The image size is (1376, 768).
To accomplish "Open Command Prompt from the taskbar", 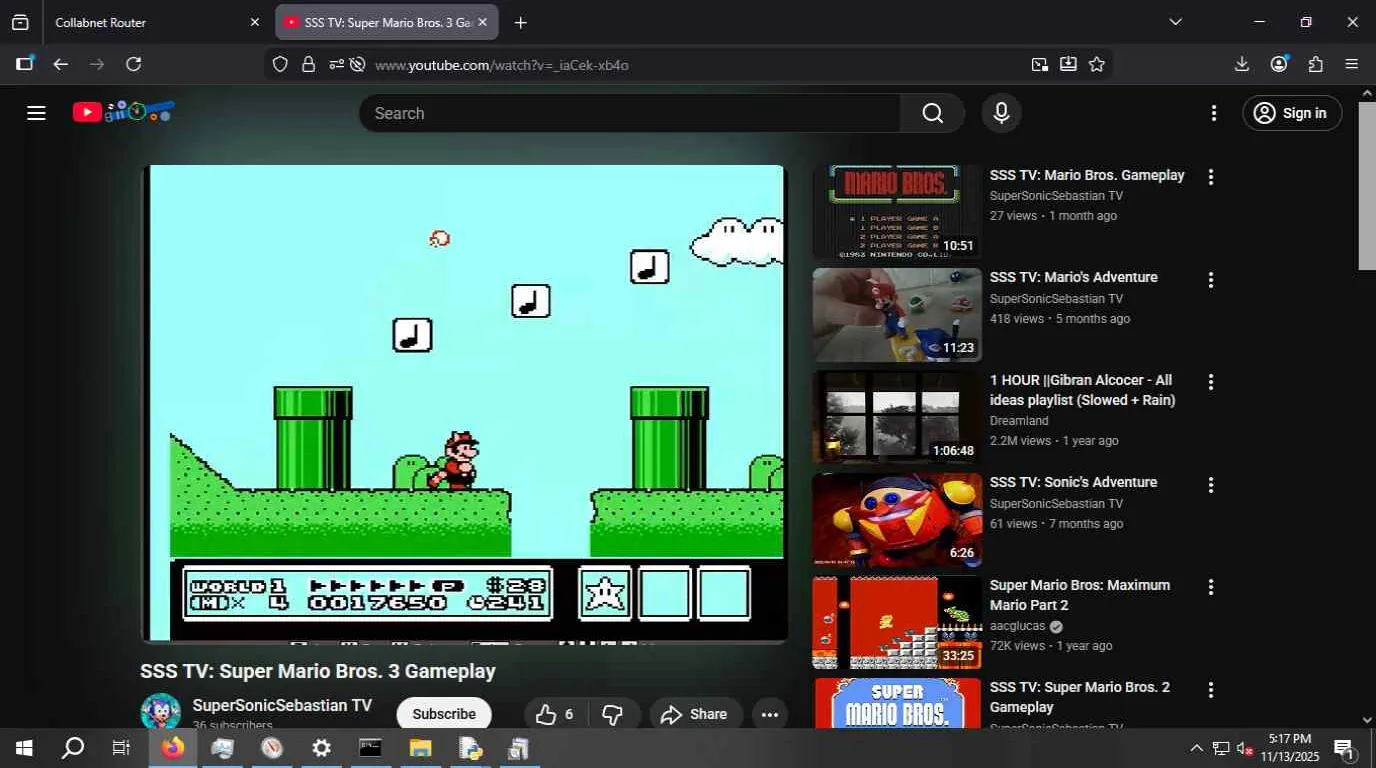I will click(370, 748).
